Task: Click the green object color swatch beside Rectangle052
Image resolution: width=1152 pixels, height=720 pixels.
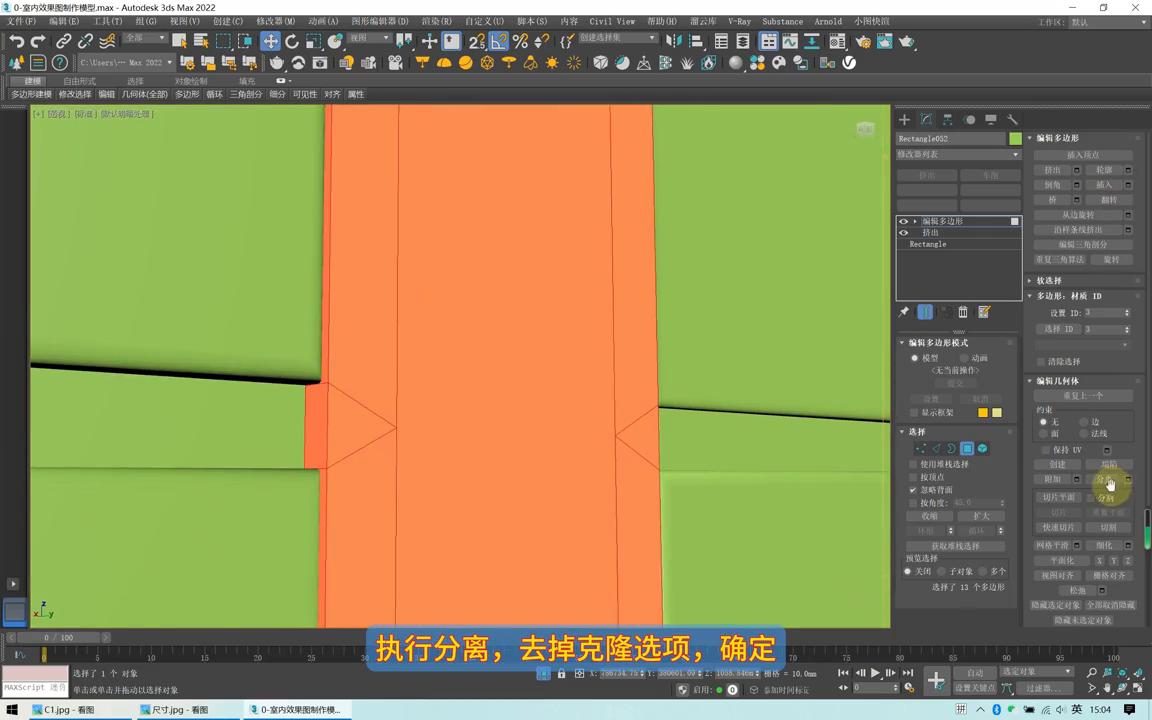Action: (x=1015, y=139)
